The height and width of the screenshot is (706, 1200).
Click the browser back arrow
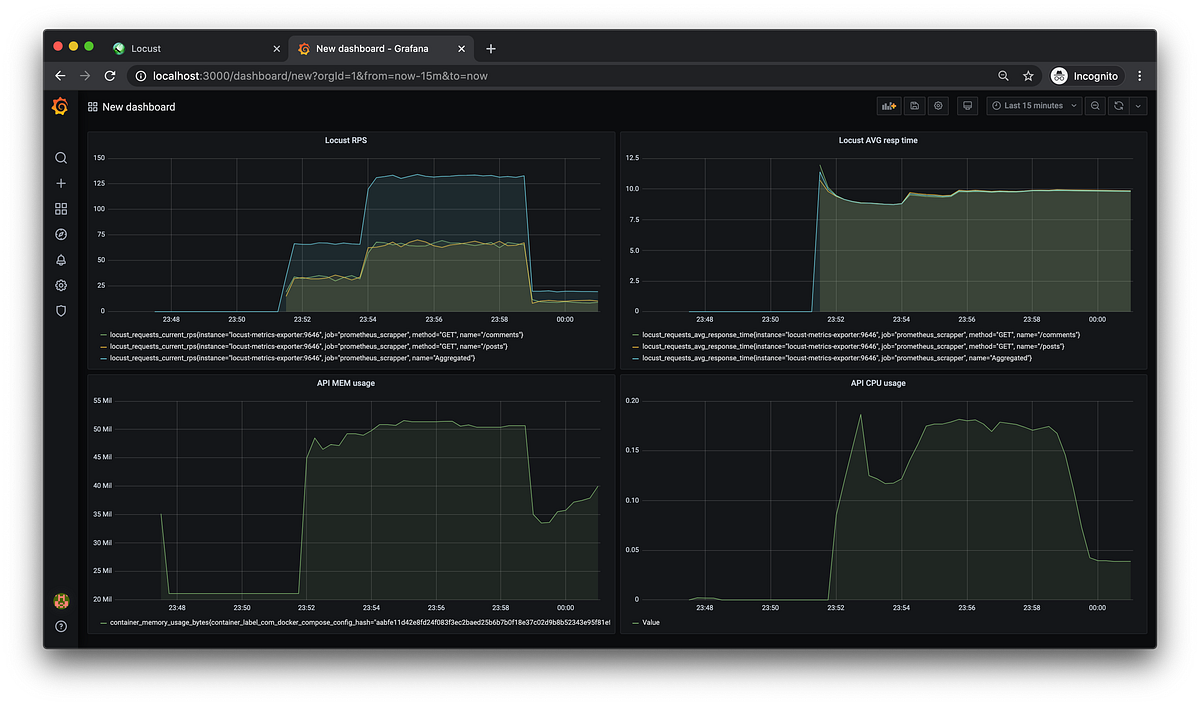[60, 76]
